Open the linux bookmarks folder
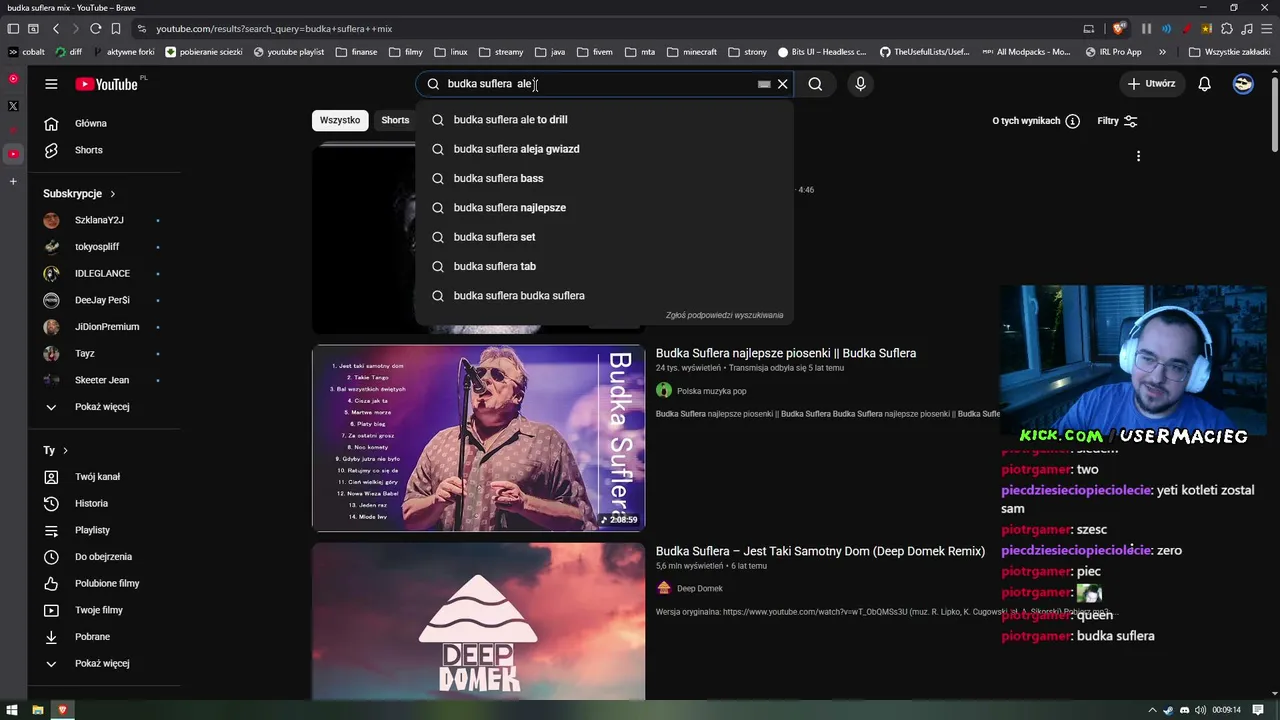 pos(451,52)
